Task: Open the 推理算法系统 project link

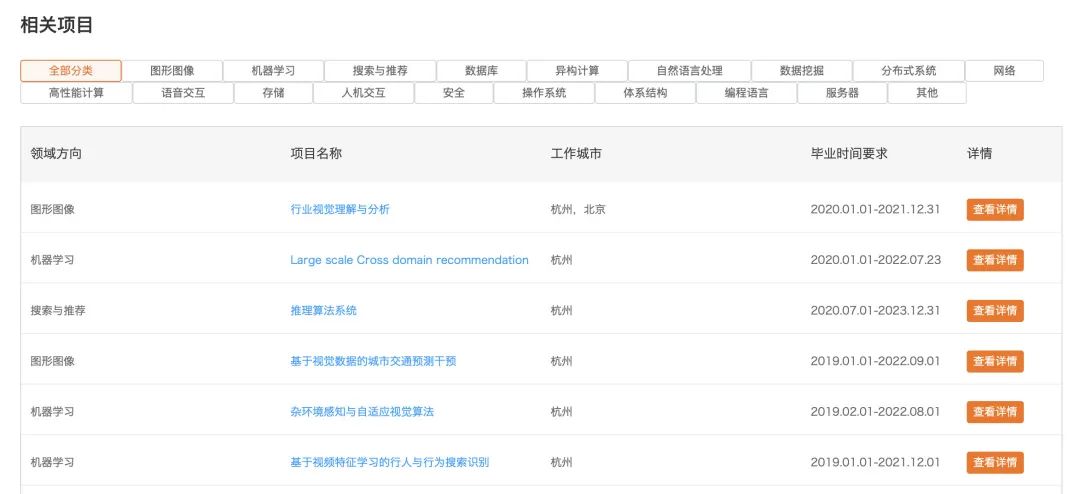Action: [x=324, y=311]
